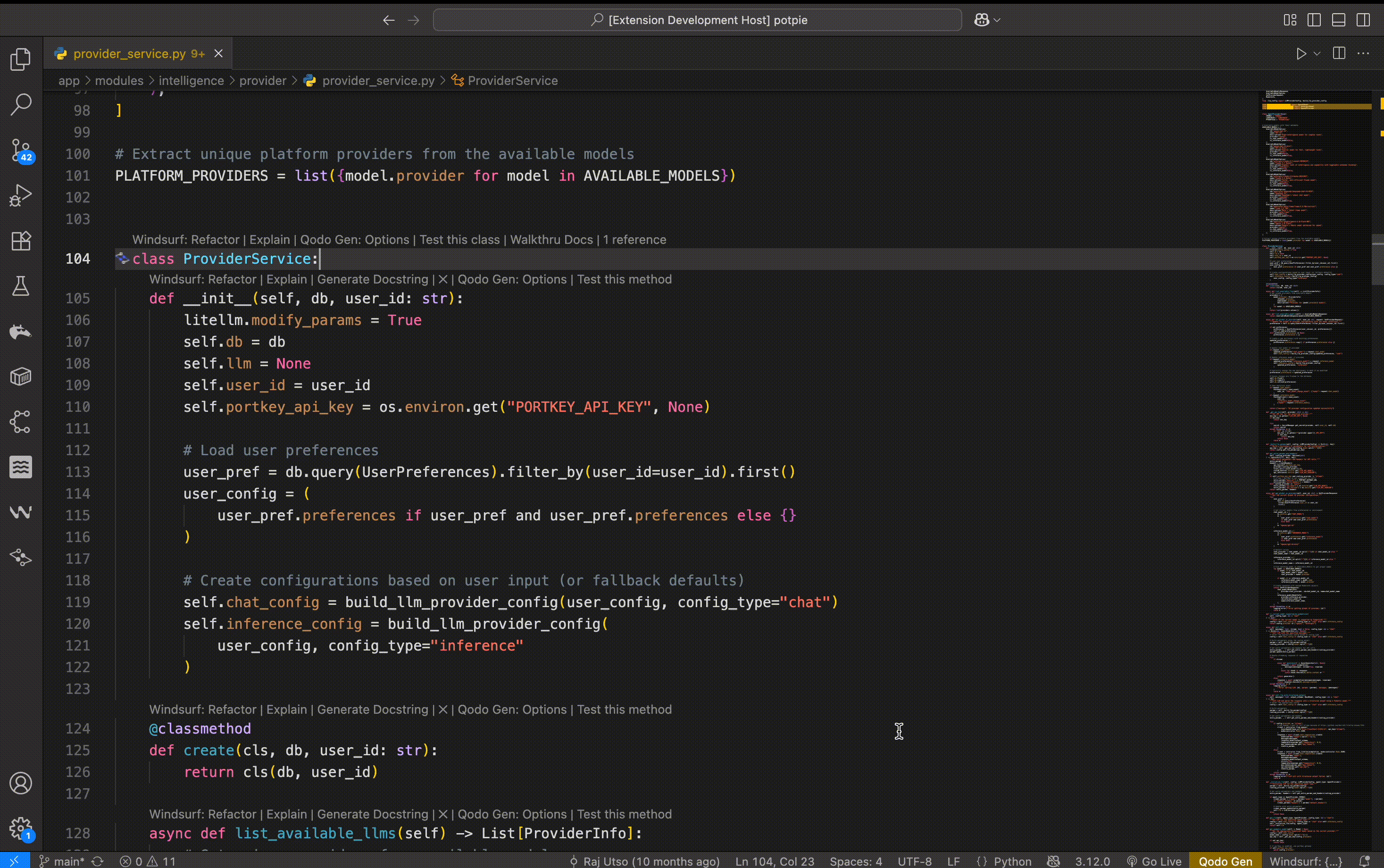This screenshot has width=1384, height=868.
Task: Open Run options dropdown chevron
Action: (x=1317, y=53)
